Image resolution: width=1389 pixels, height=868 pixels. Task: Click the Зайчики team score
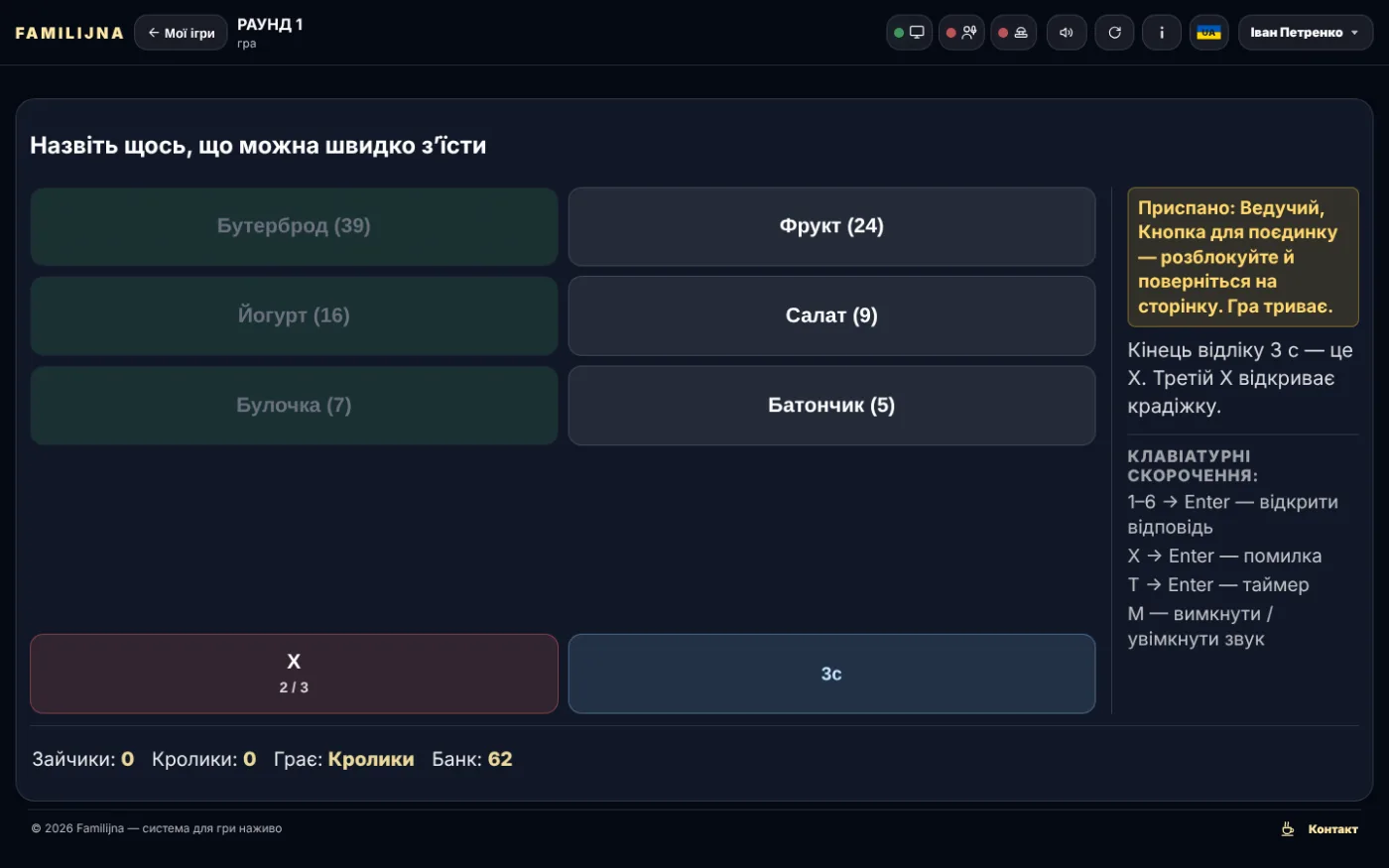[83, 759]
